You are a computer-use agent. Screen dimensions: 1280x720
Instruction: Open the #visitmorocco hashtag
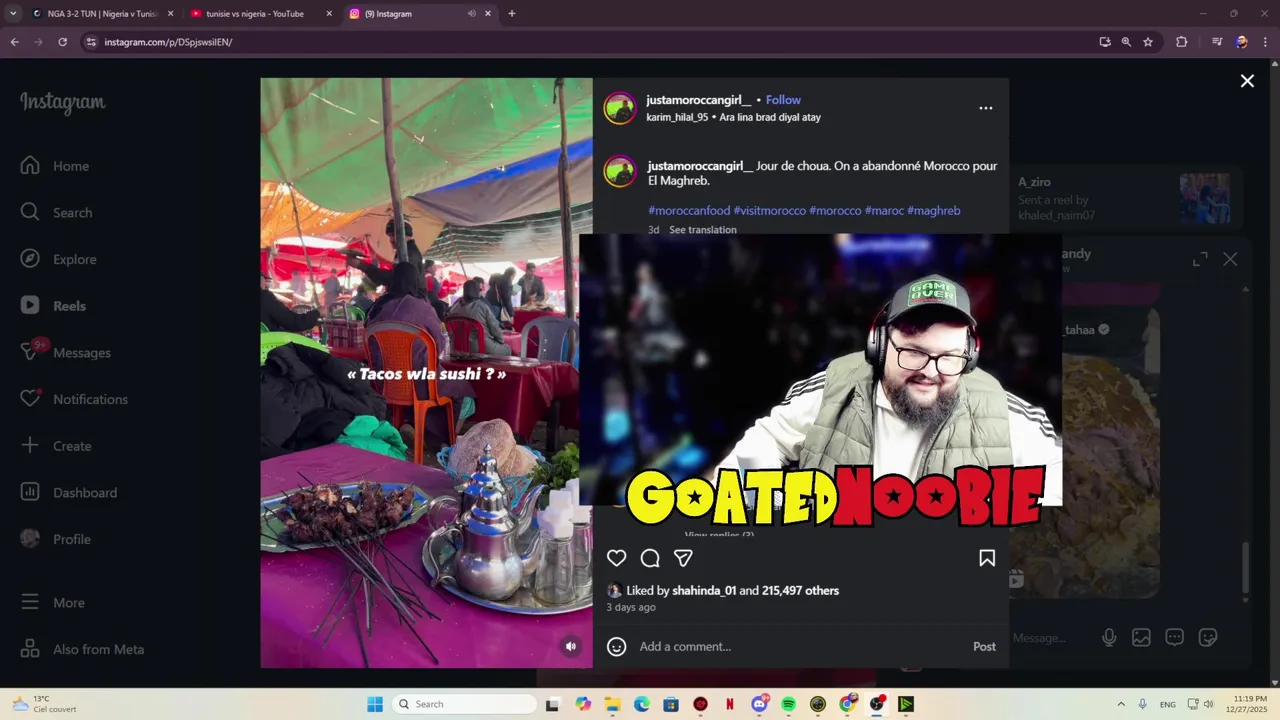coord(770,211)
